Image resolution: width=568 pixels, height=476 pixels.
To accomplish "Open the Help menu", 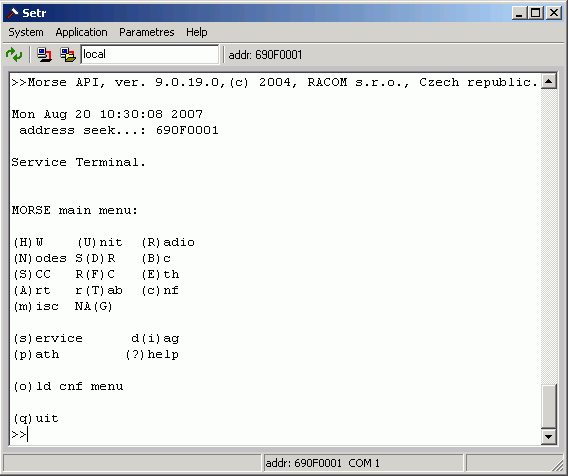I will (x=197, y=32).
